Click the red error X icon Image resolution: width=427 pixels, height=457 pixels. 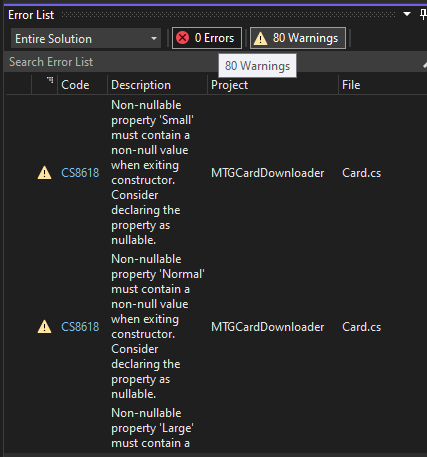click(x=183, y=38)
